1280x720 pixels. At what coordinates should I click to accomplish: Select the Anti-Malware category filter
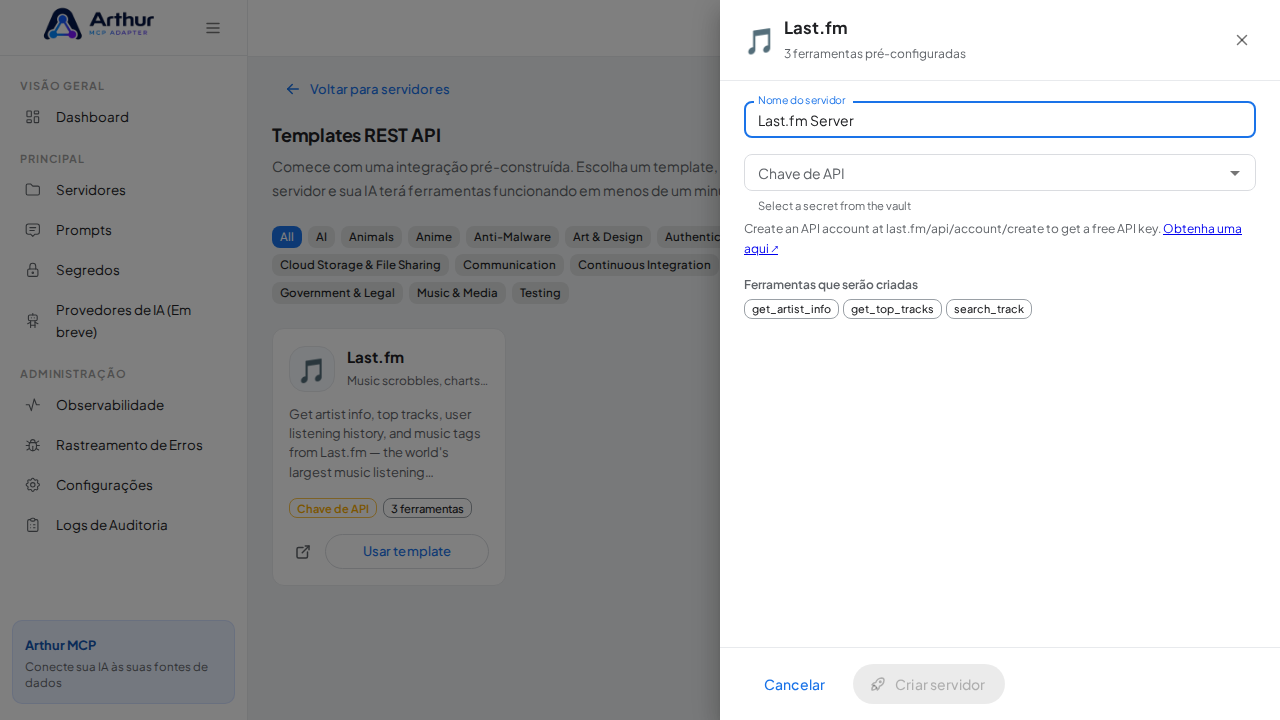tap(512, 237)
